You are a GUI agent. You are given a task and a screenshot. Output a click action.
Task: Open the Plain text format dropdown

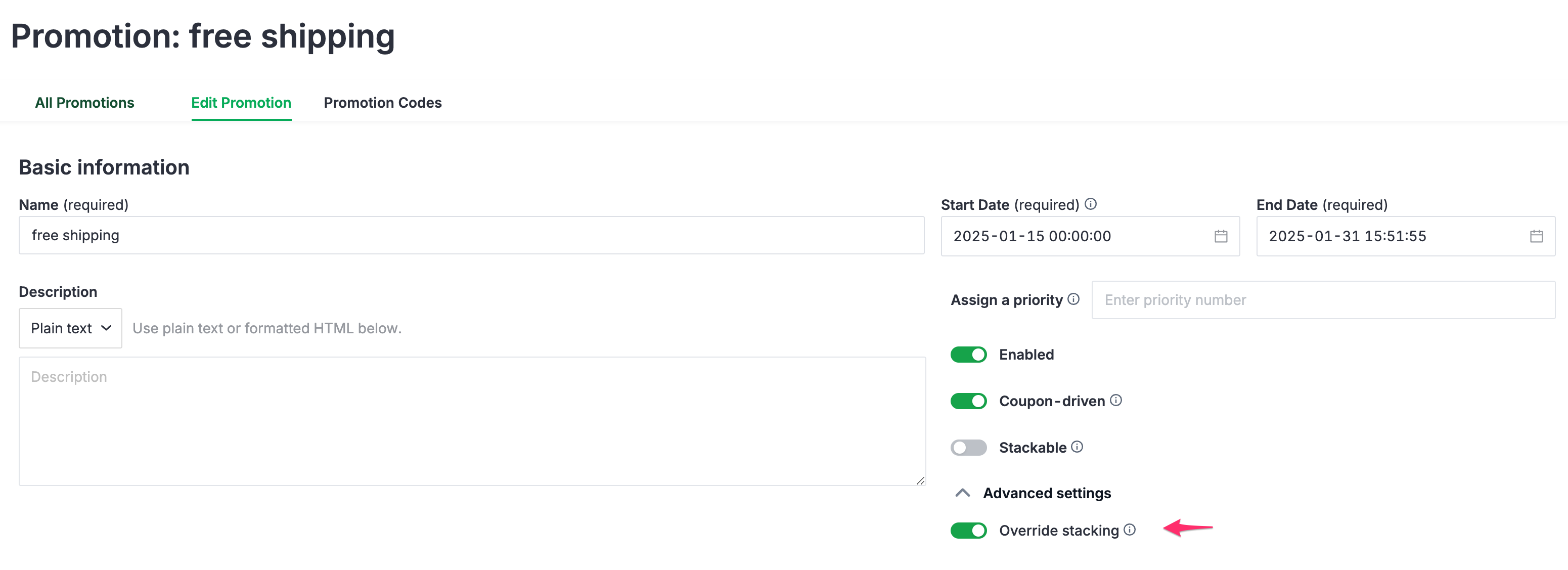[x=71, y=328]
